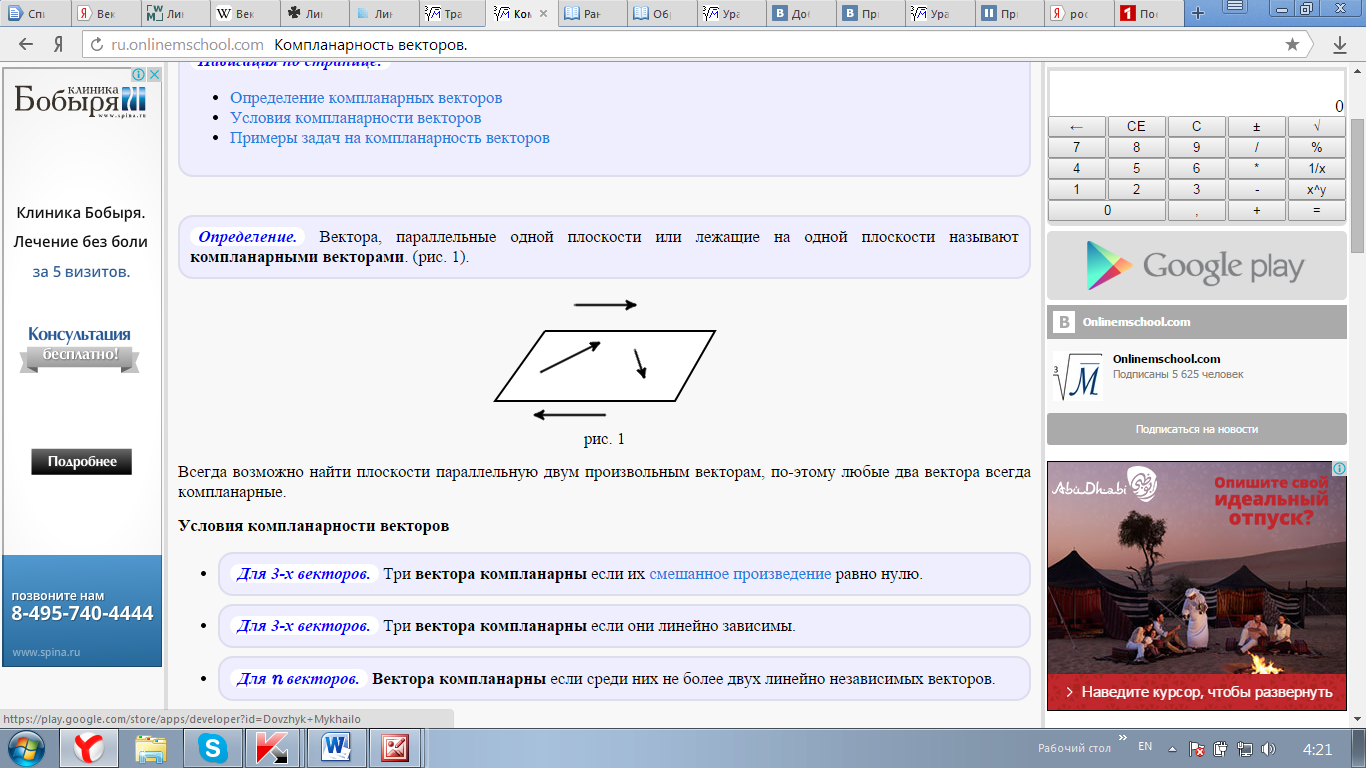Open link 'Определение компланарных векторов'

366,98
